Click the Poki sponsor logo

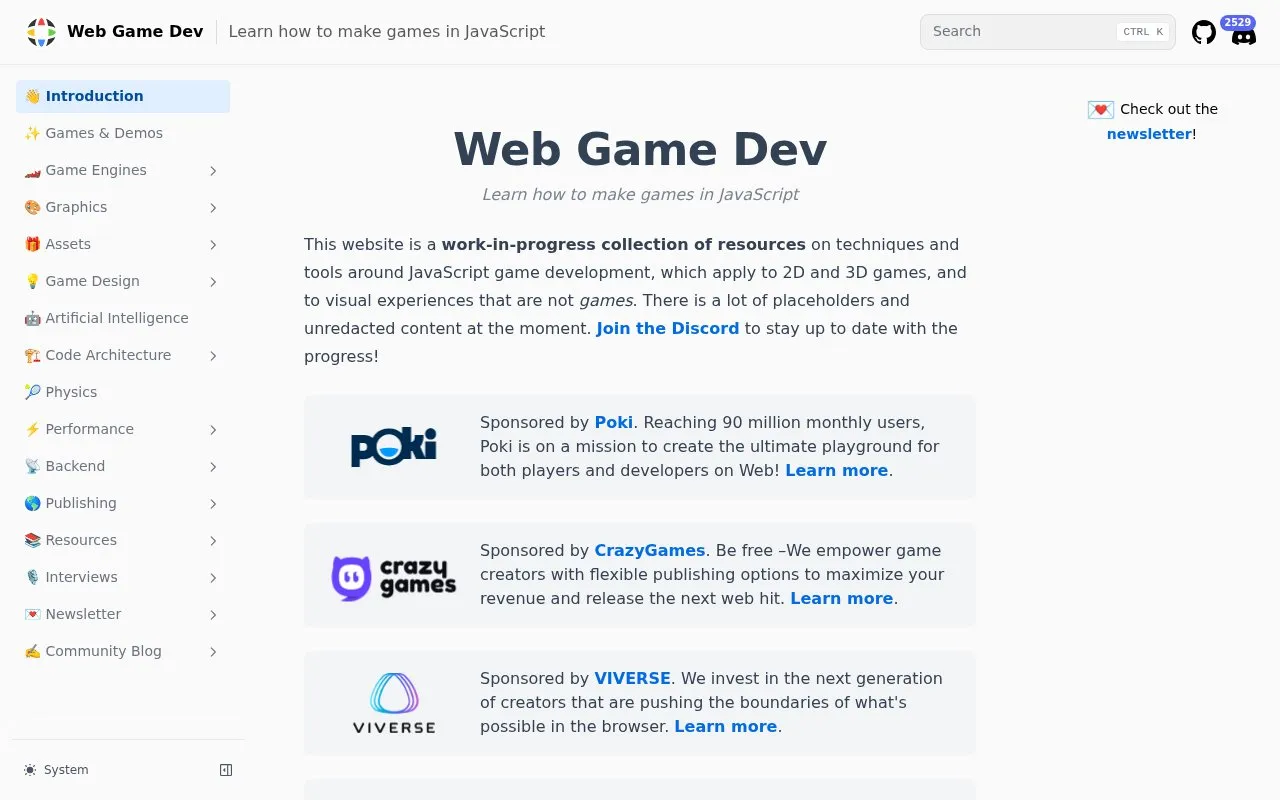click(393, 447)
